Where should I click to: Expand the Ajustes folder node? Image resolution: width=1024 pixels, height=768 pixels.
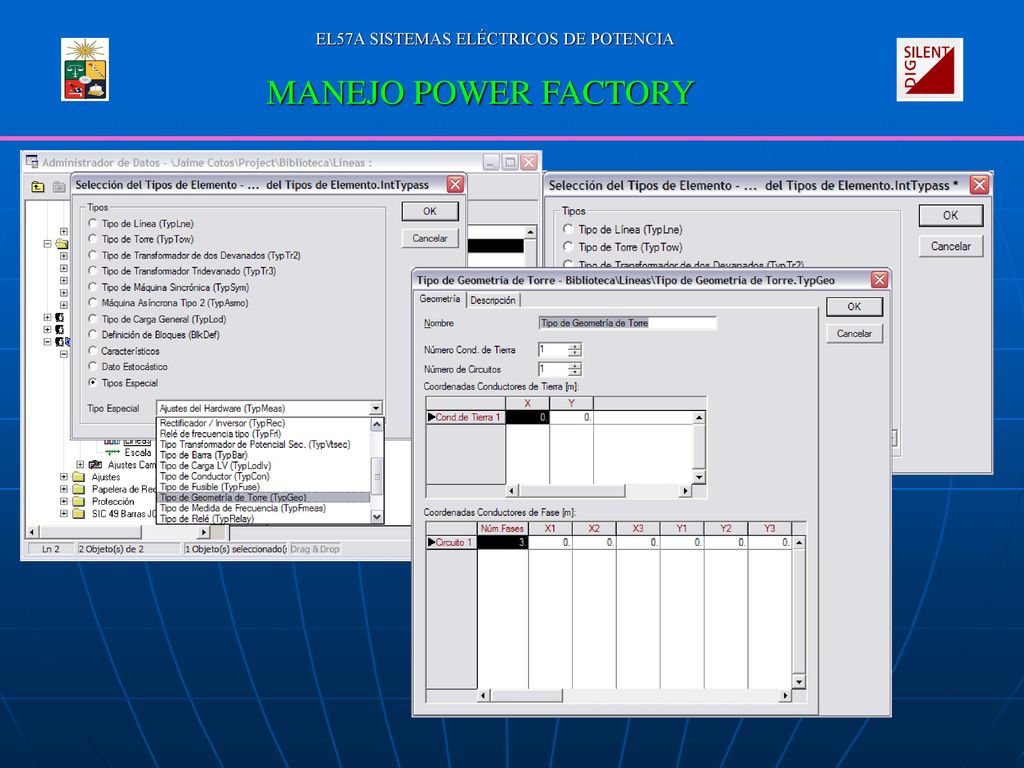[64, 477]
